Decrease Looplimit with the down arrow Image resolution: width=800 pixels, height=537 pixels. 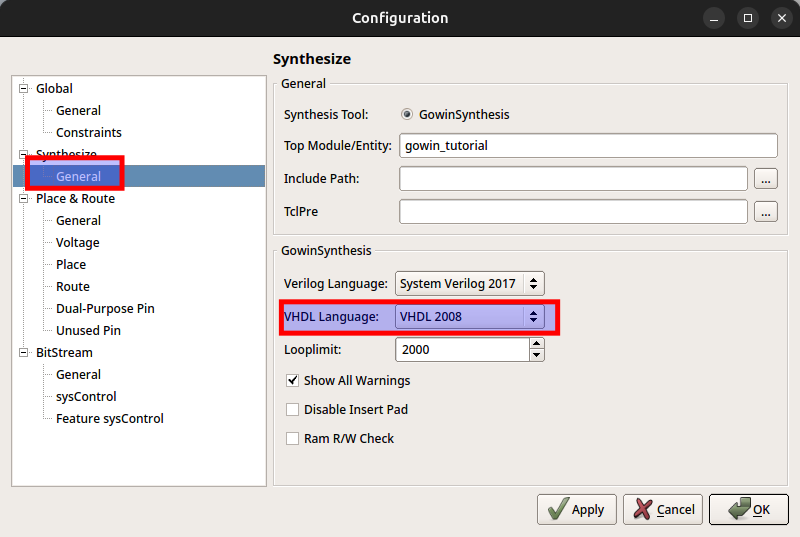(x=536, y=355)
